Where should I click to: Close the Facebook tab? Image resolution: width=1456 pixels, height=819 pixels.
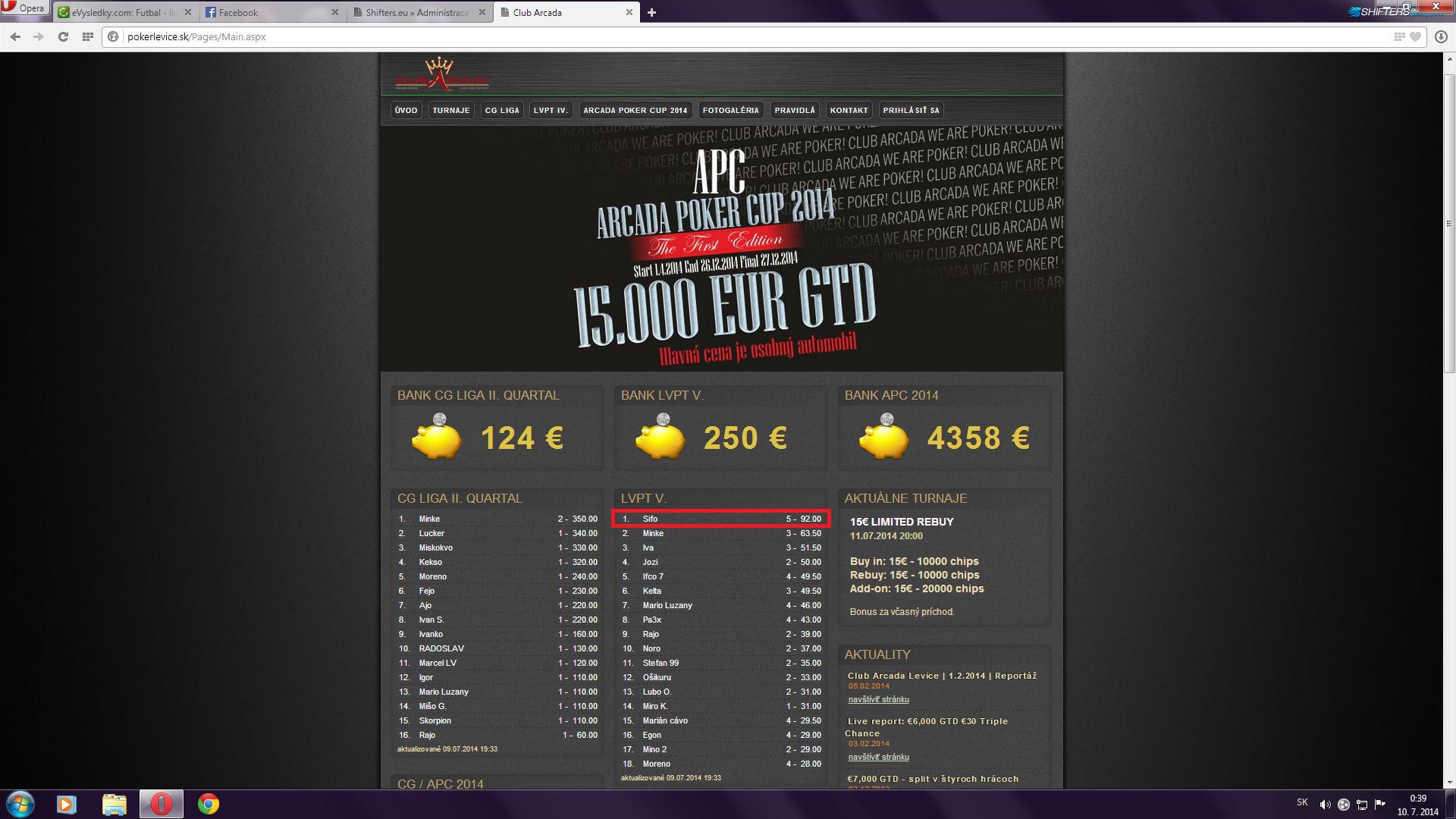coord(335,12)
